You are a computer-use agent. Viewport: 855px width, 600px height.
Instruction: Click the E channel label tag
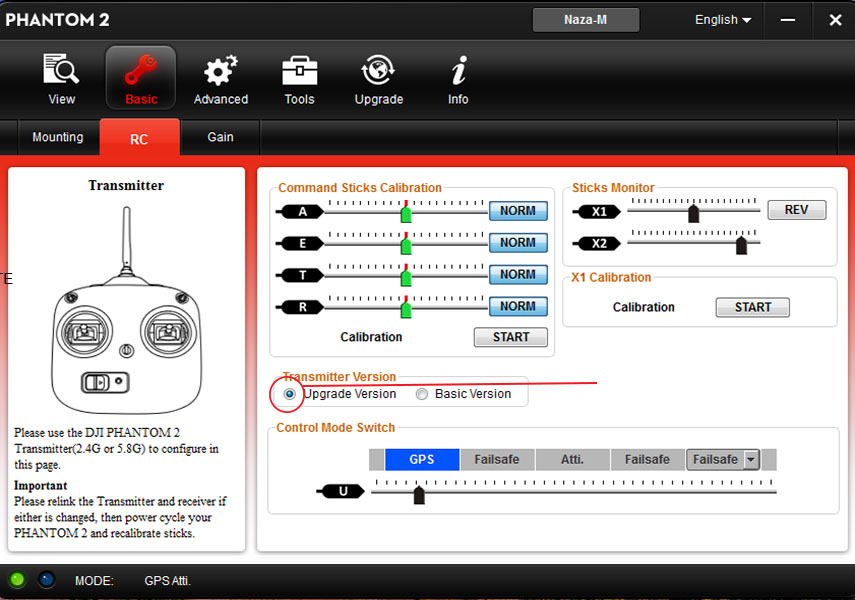(300, 243)
